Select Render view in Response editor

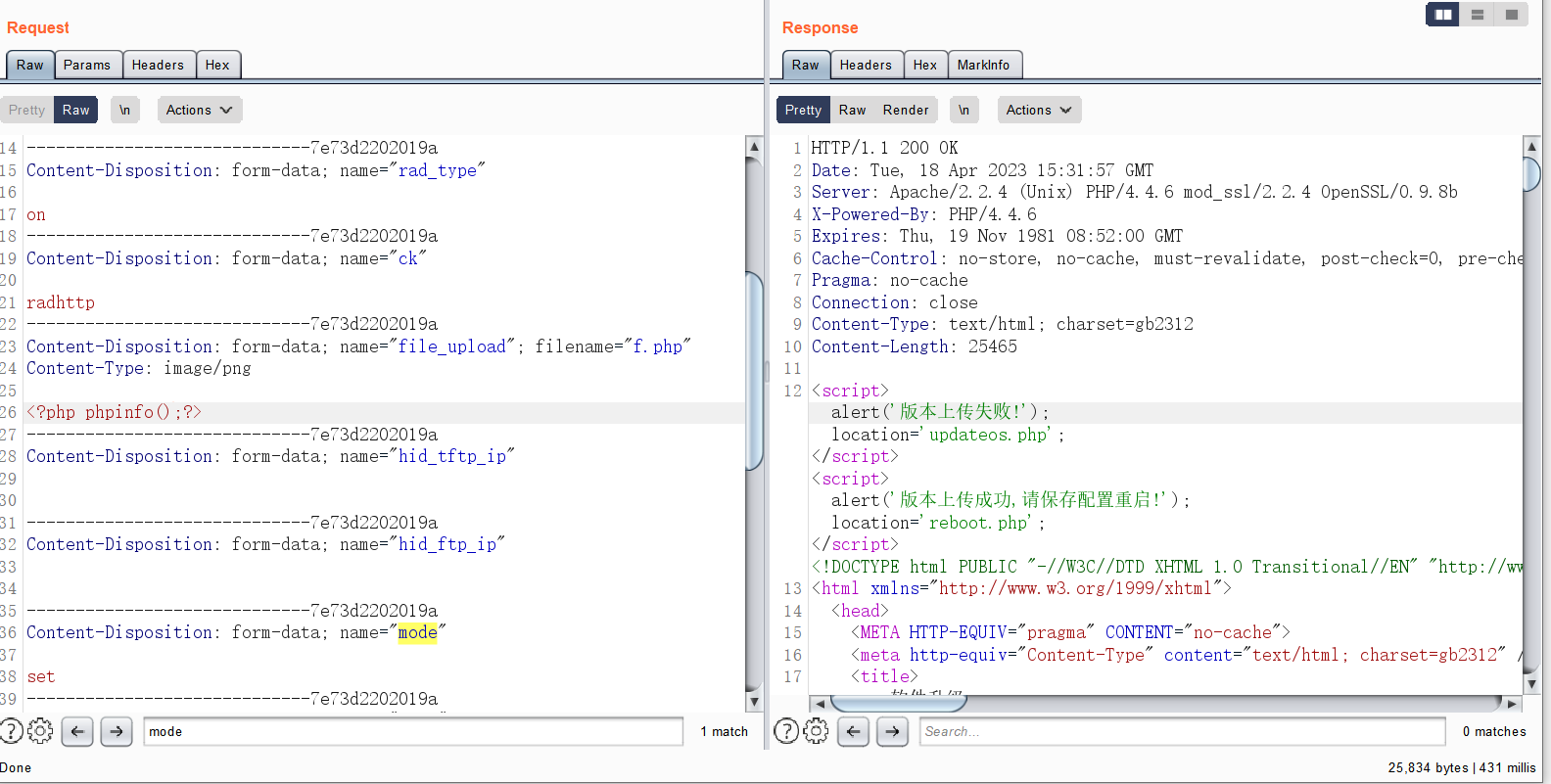(906, 110)
